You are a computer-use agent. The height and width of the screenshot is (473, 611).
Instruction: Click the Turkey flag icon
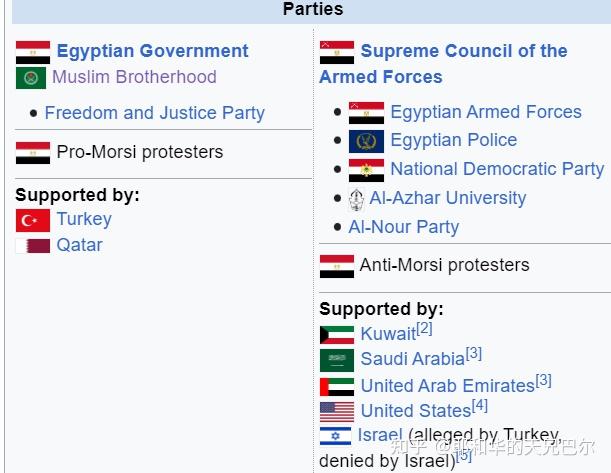click(33, 220)
